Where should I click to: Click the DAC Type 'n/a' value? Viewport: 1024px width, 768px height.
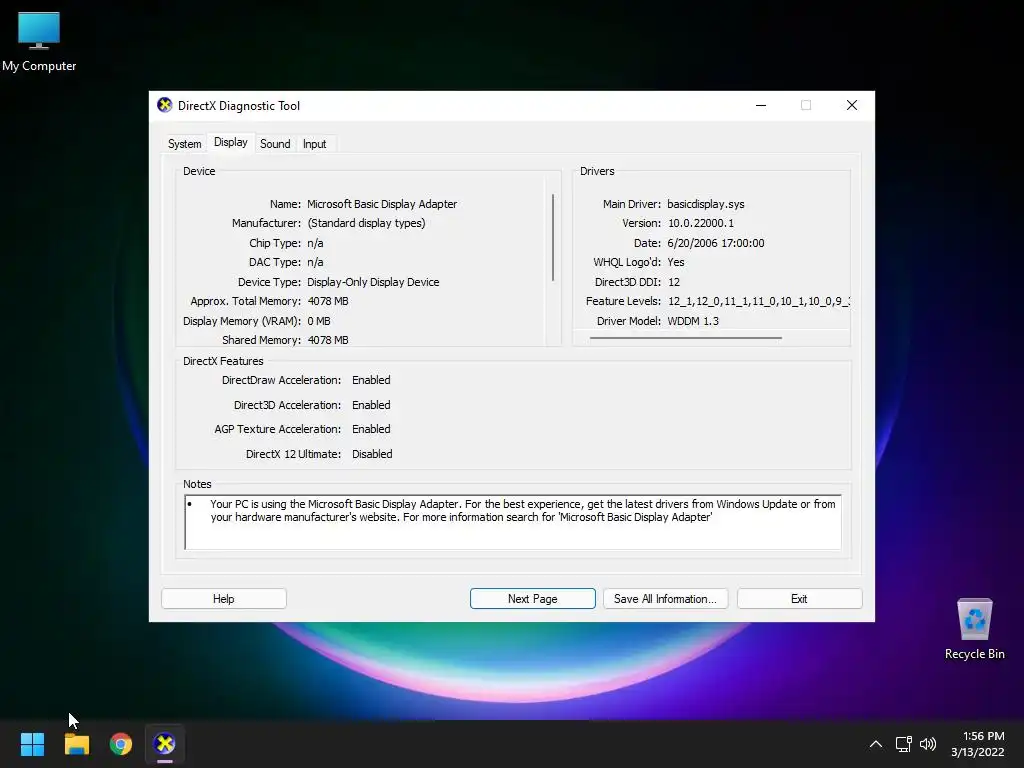point(315,262)
